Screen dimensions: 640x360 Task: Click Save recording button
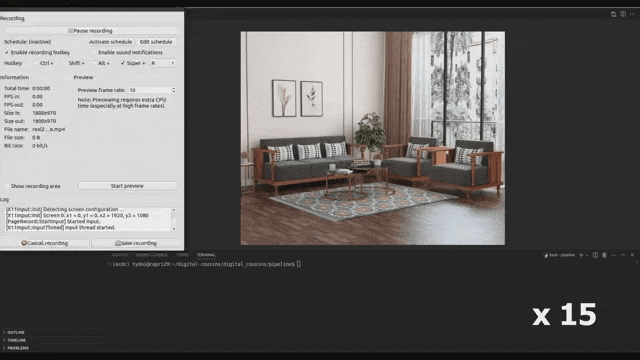coord(135,243)
